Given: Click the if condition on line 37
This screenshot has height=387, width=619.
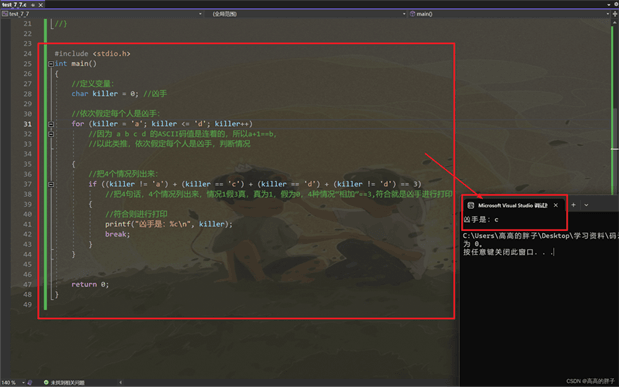Looking at the screenshot, I should 255,184.
